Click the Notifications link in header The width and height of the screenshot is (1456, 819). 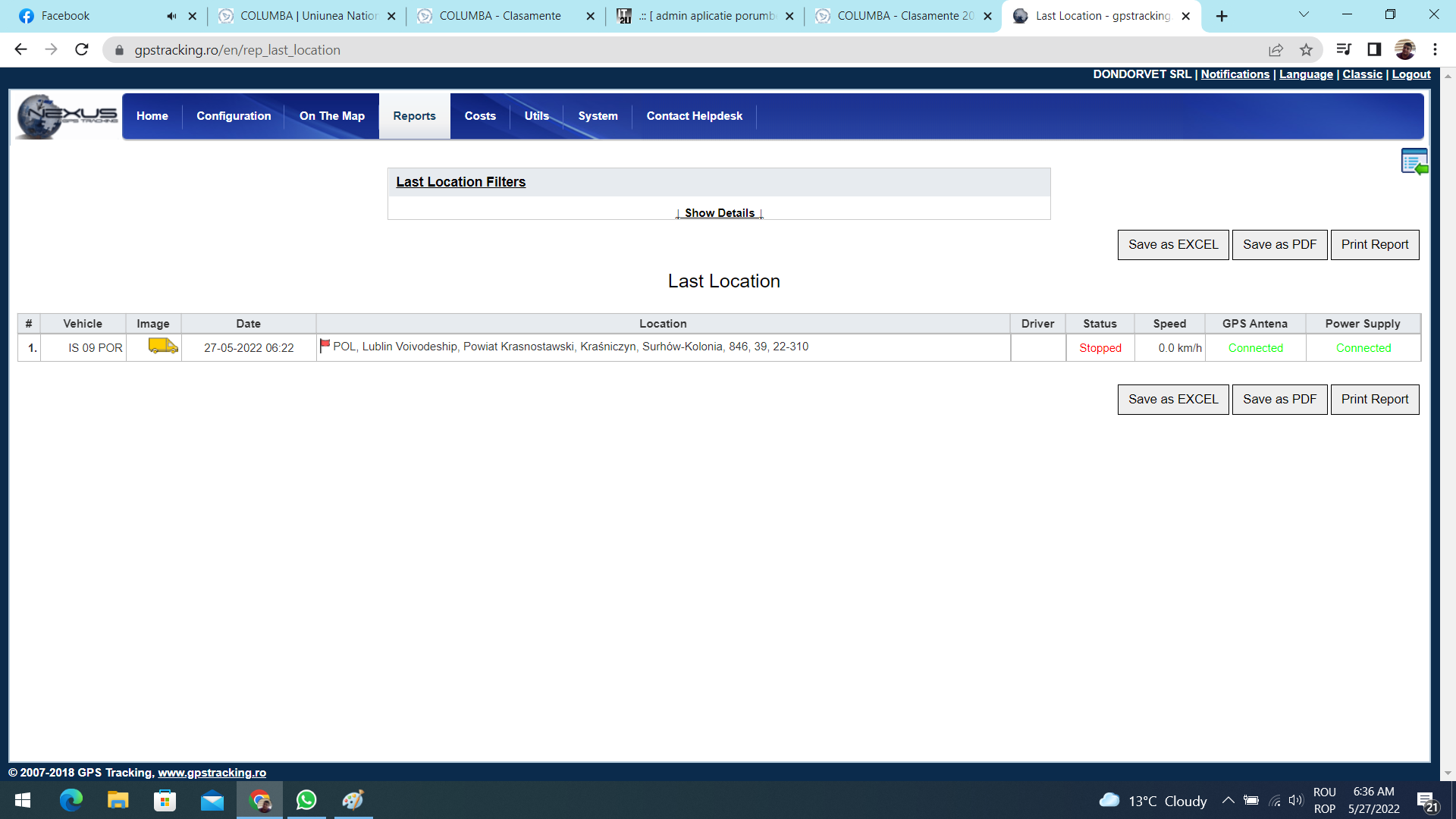[1235, 74]
